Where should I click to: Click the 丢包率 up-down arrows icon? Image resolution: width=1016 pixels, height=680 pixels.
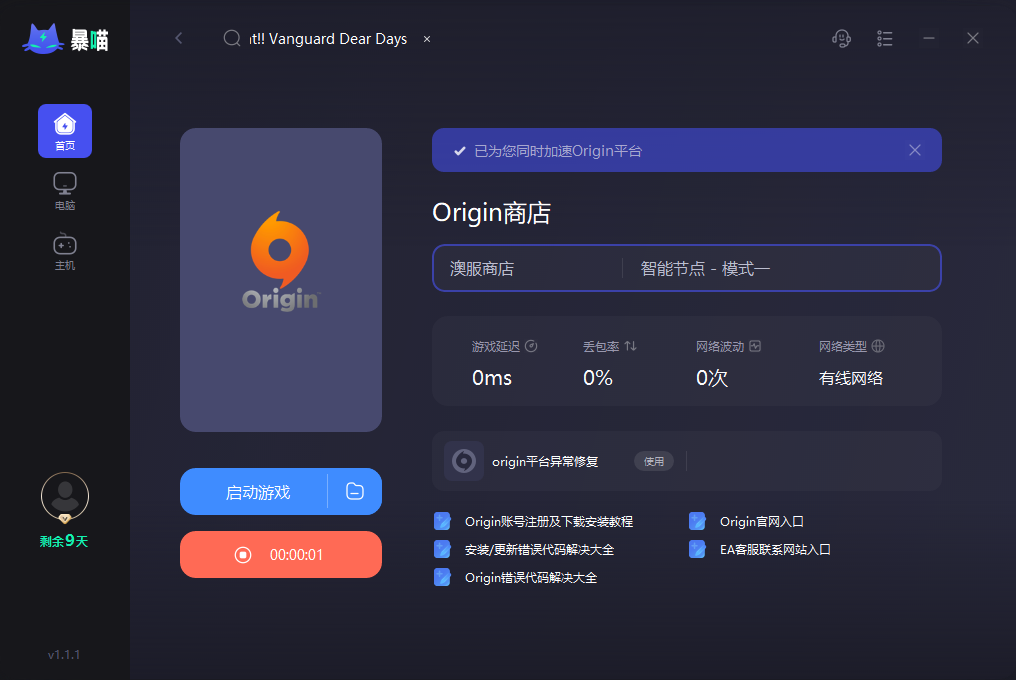click(x=630, y=346)
